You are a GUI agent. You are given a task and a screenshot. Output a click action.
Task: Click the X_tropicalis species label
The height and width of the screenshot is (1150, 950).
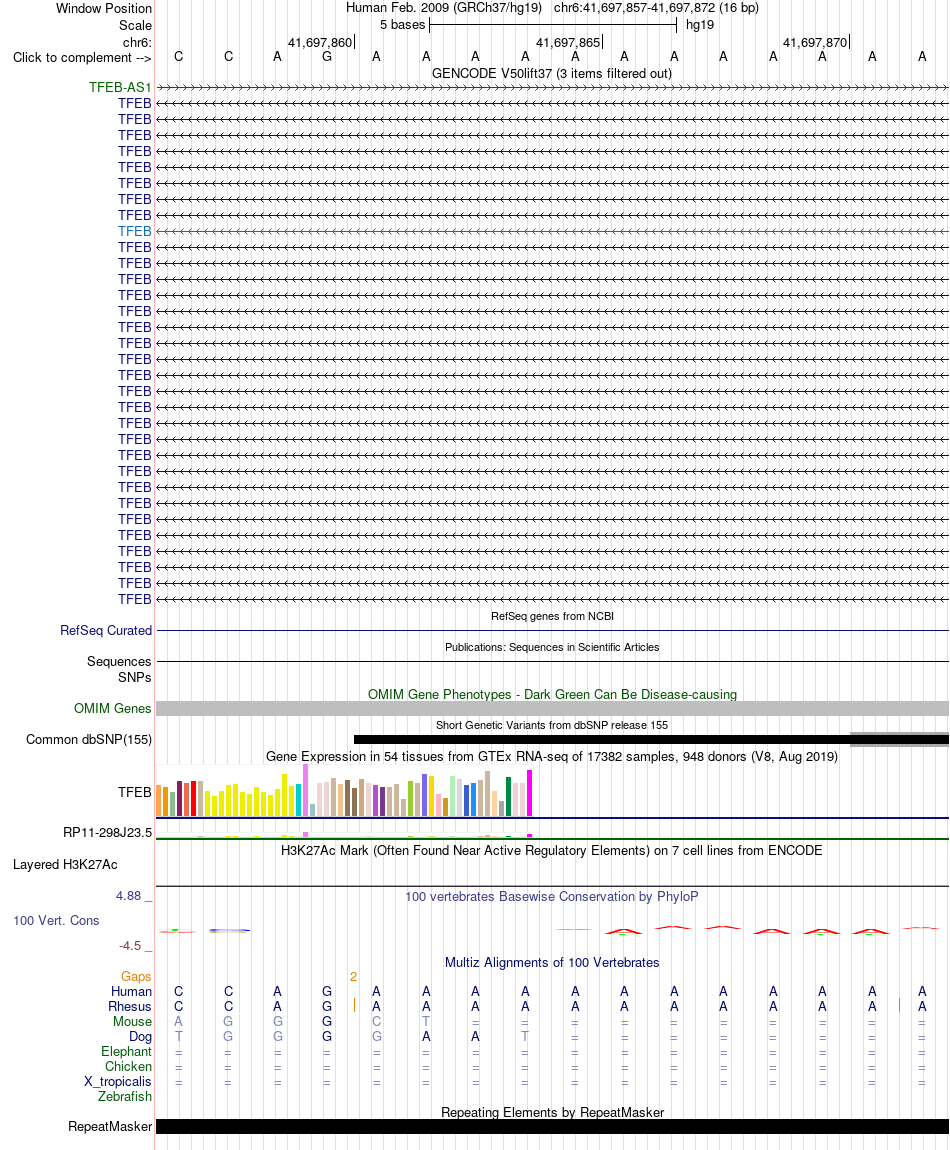[x=117, y=1081]
